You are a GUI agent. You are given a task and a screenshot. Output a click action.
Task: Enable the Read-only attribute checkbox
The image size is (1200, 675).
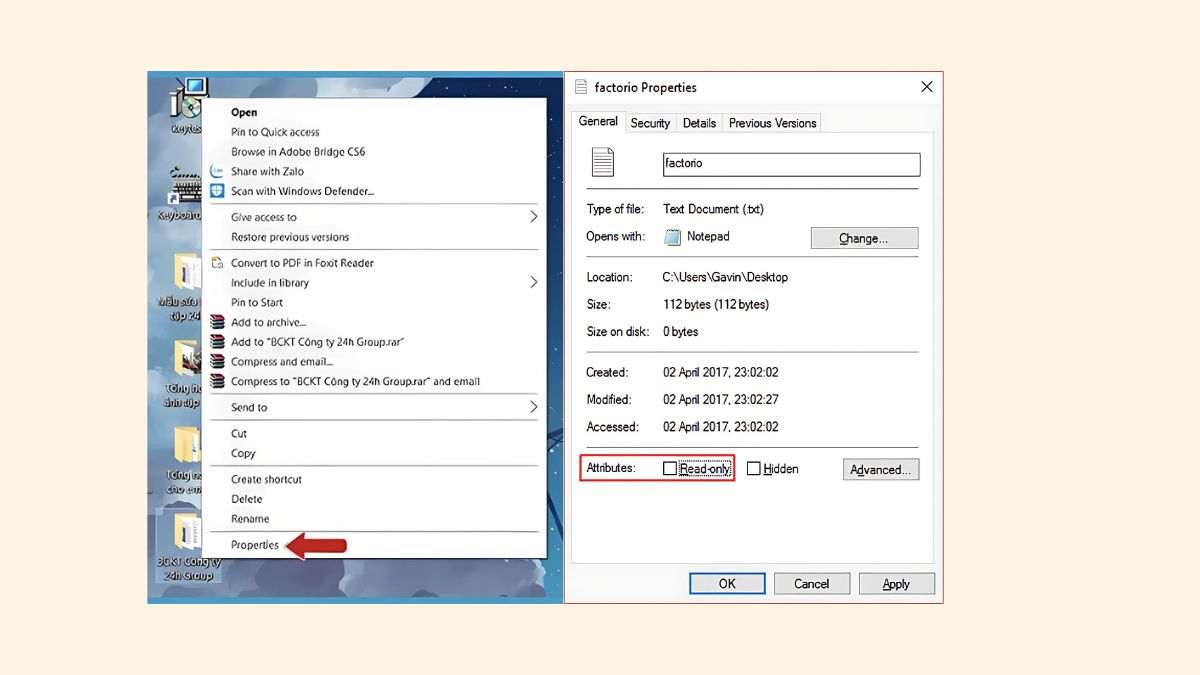[670, 469]
